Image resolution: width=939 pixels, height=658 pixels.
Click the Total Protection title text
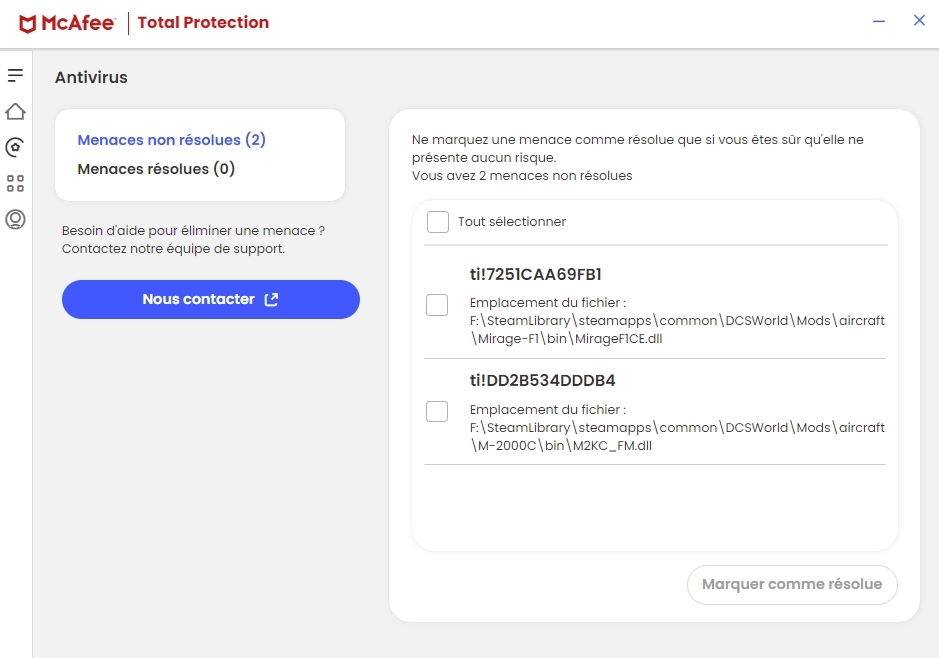click(203, 22)
